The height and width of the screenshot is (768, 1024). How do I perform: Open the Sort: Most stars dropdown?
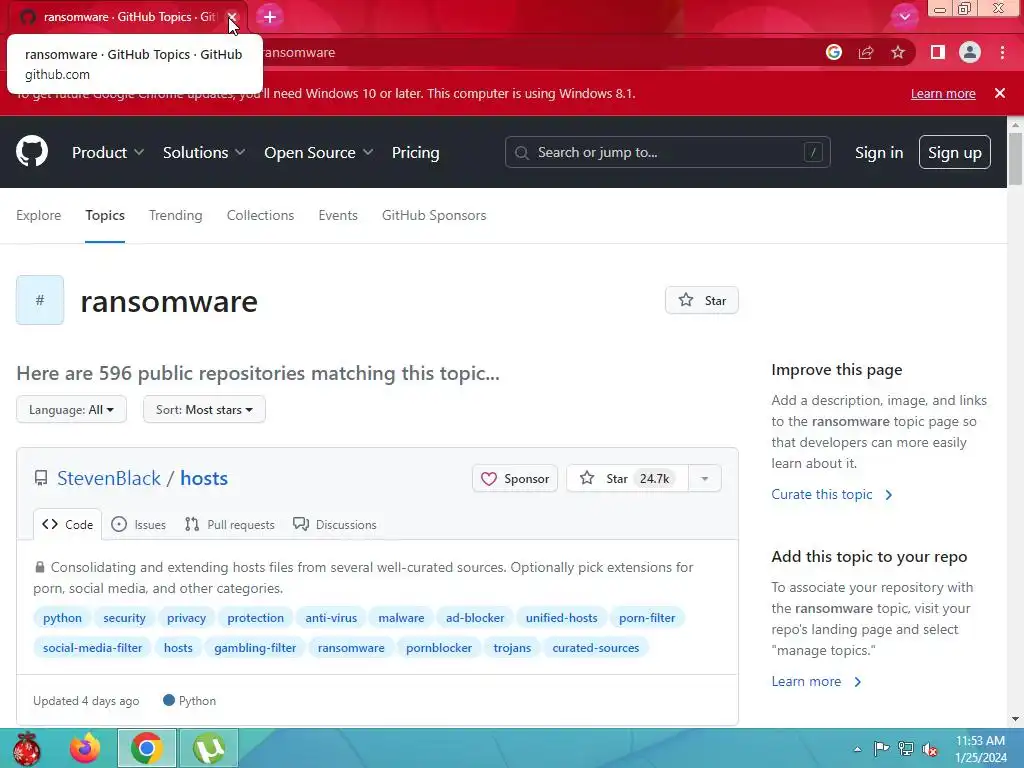pyautogui.click(x=204, y=409)
